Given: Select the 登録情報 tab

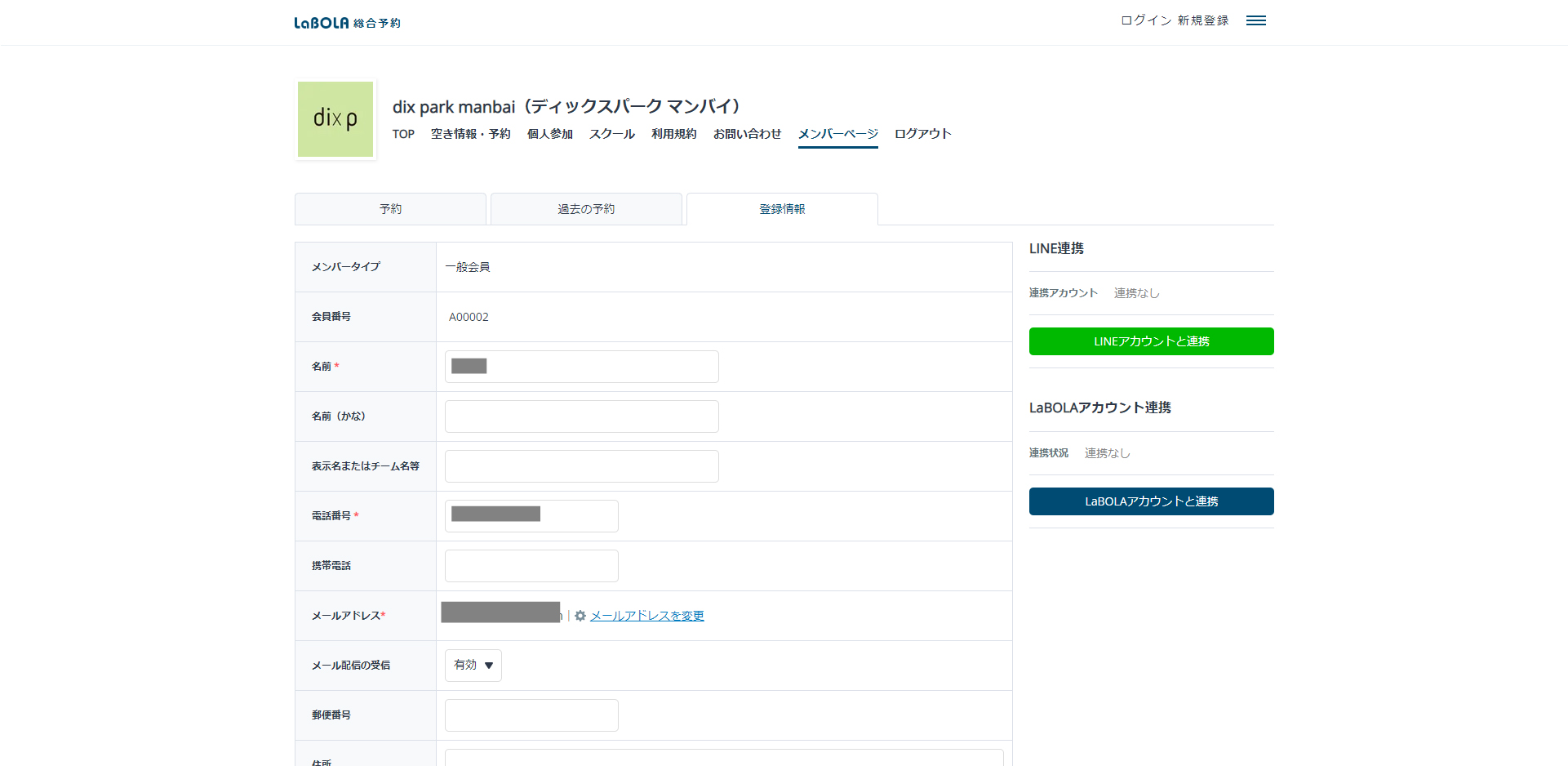Looking at the screenshot, I should click(782, 209).
